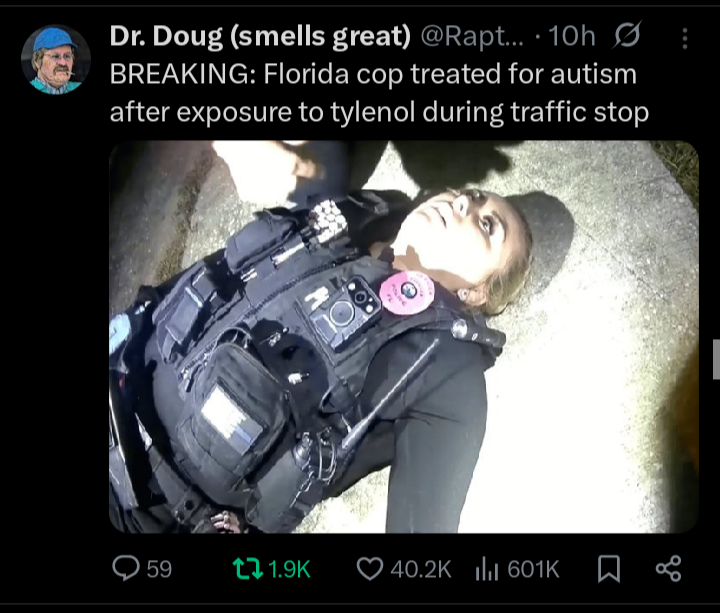
Task: Click the 1.9K reposts count
Action: point(289,569)
